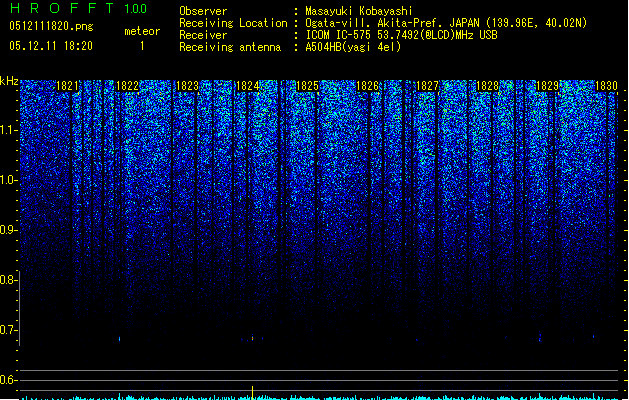This screenshot has height=400, width=629.
Task: Click the yellow meteor echo spike near 1824
Action: pos(252,392)
